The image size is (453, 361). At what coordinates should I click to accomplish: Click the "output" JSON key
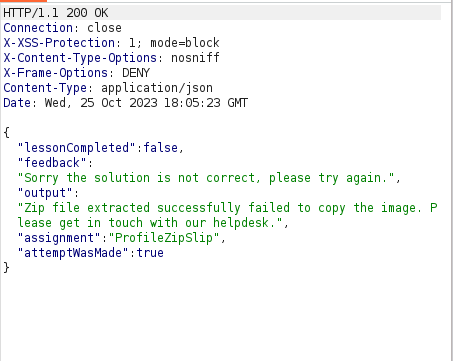point(45,193)
